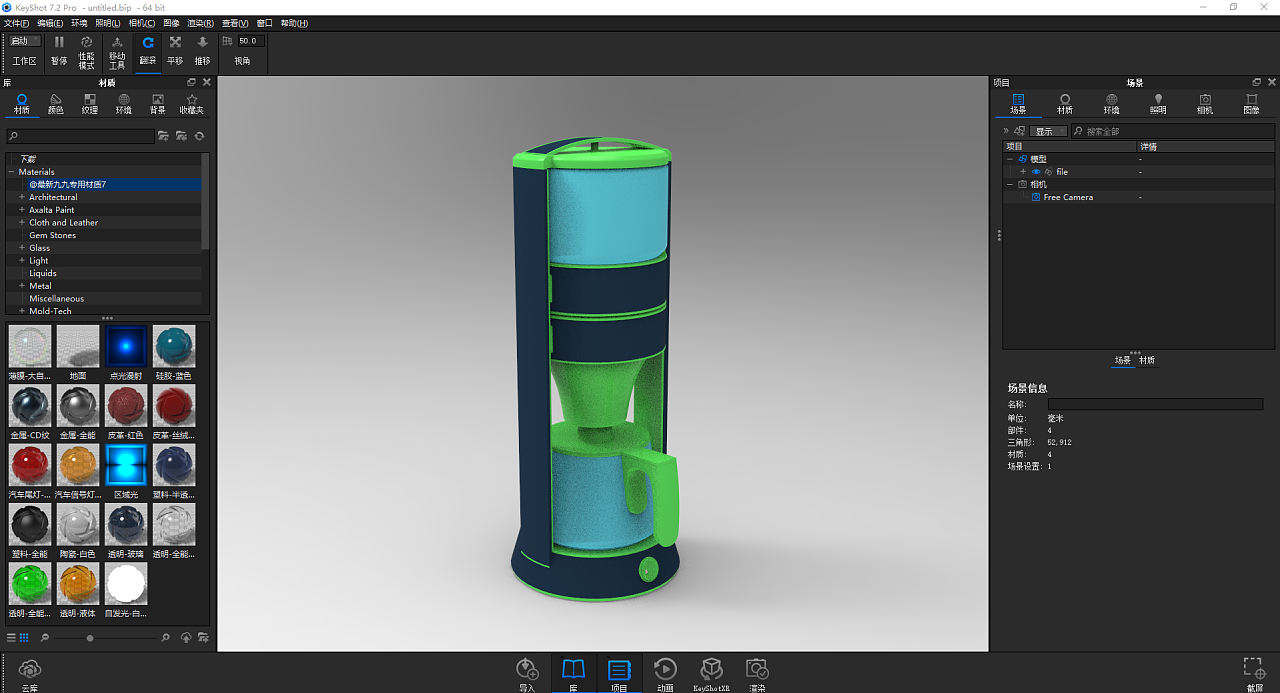
Task: Open the 云库 cloud library button
Action: [x=30, y=674]
